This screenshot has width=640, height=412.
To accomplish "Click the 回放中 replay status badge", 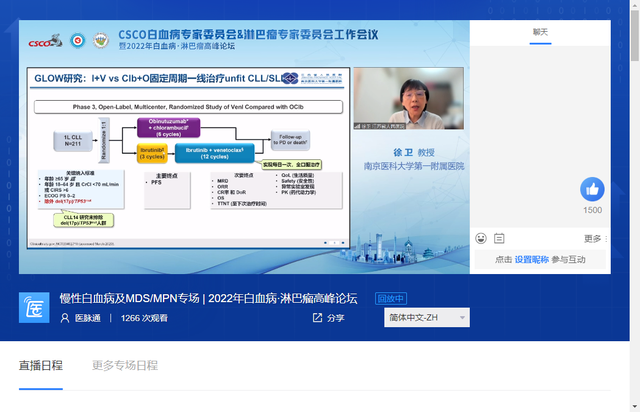I will point(390,298).
